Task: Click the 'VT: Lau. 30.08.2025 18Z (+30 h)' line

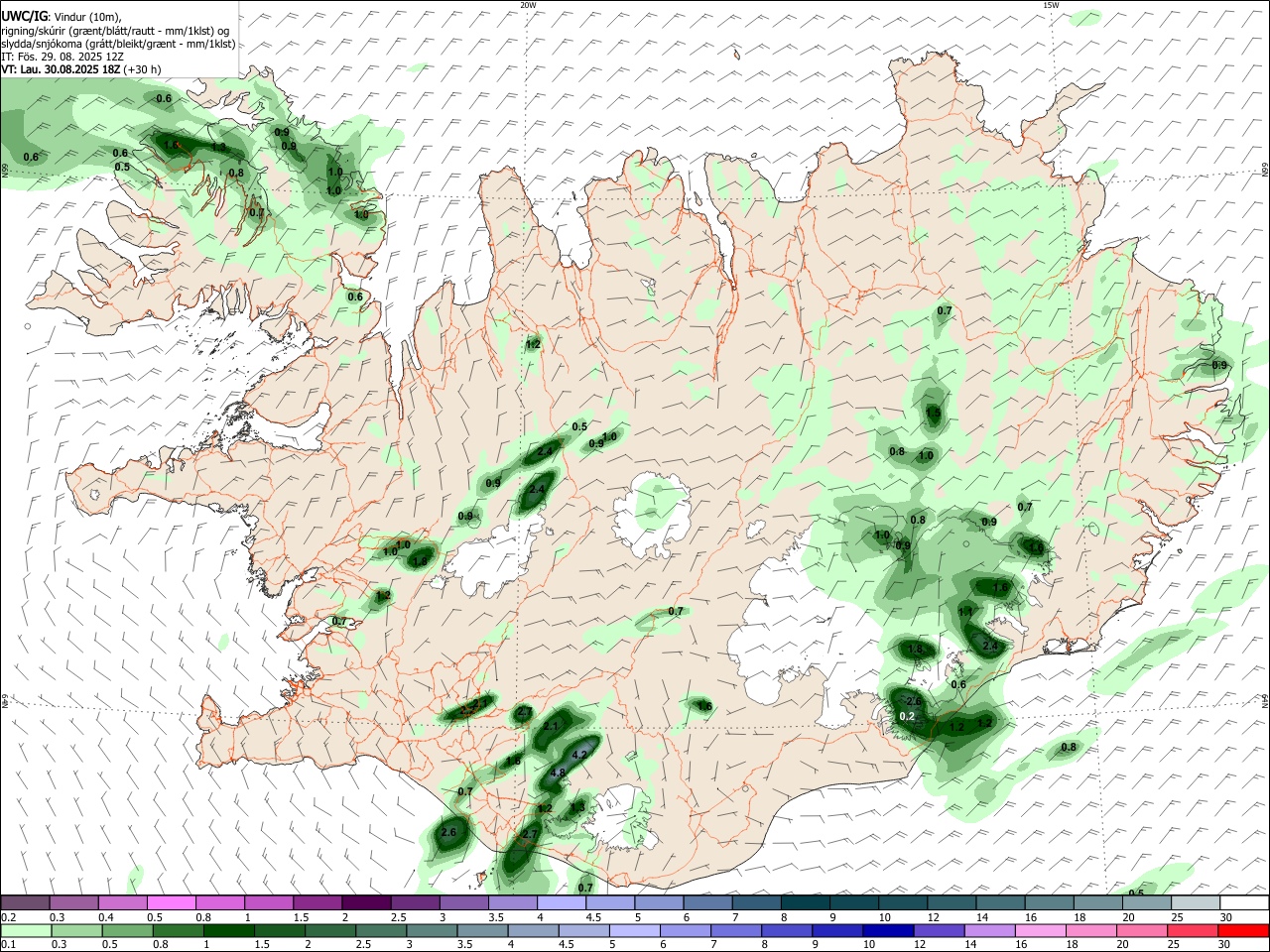Action: (x=81, y=69)
